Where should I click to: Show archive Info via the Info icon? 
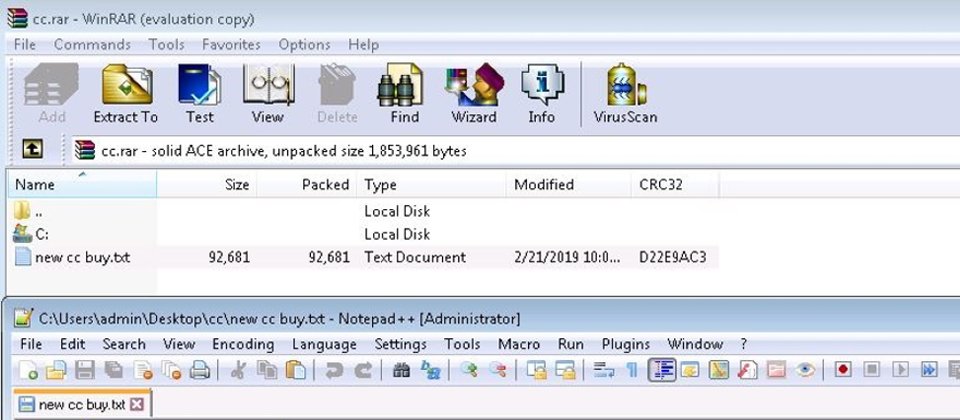[542, 93]
